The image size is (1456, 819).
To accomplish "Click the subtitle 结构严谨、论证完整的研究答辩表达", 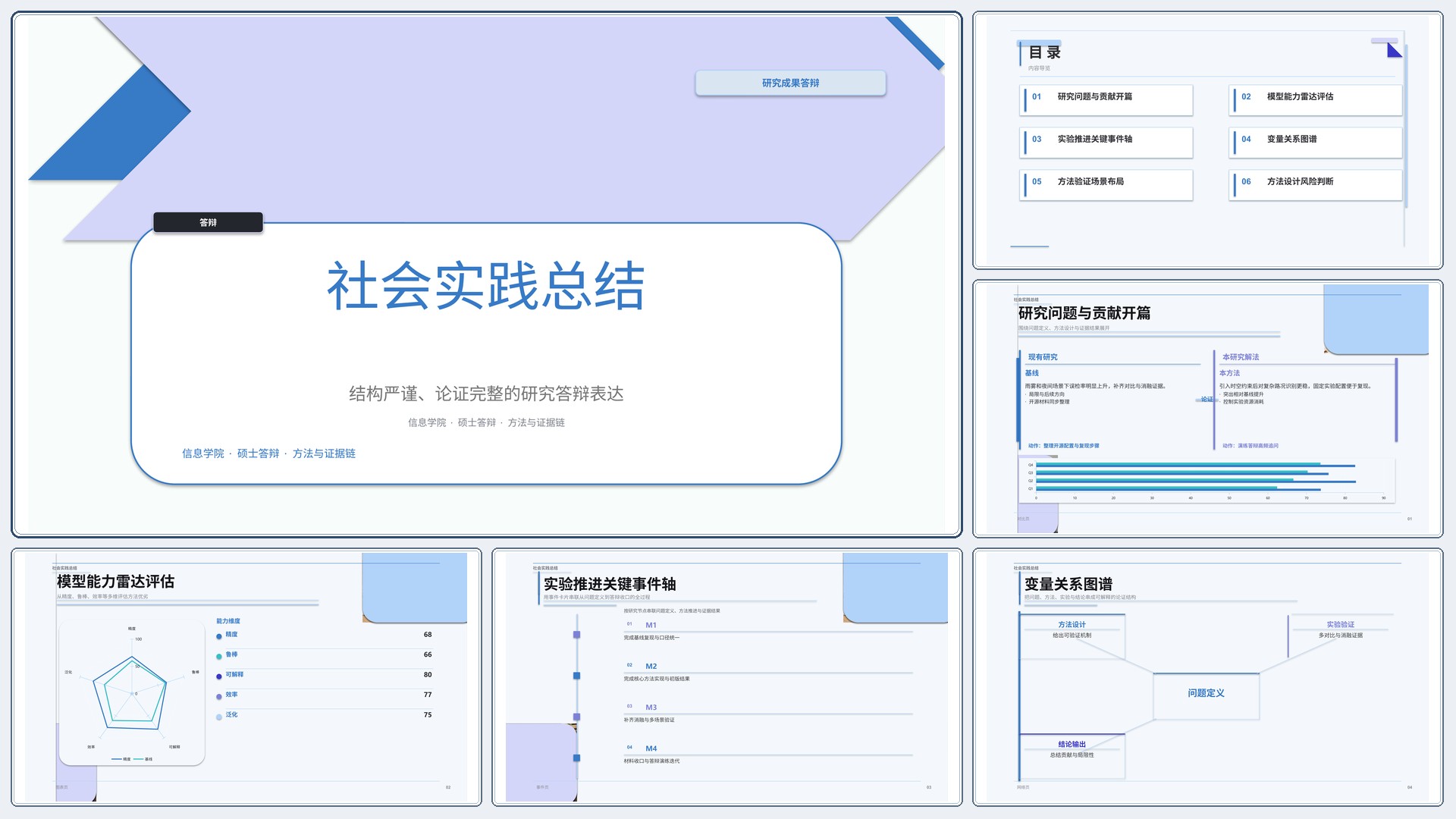I will (x=486, y=394).
